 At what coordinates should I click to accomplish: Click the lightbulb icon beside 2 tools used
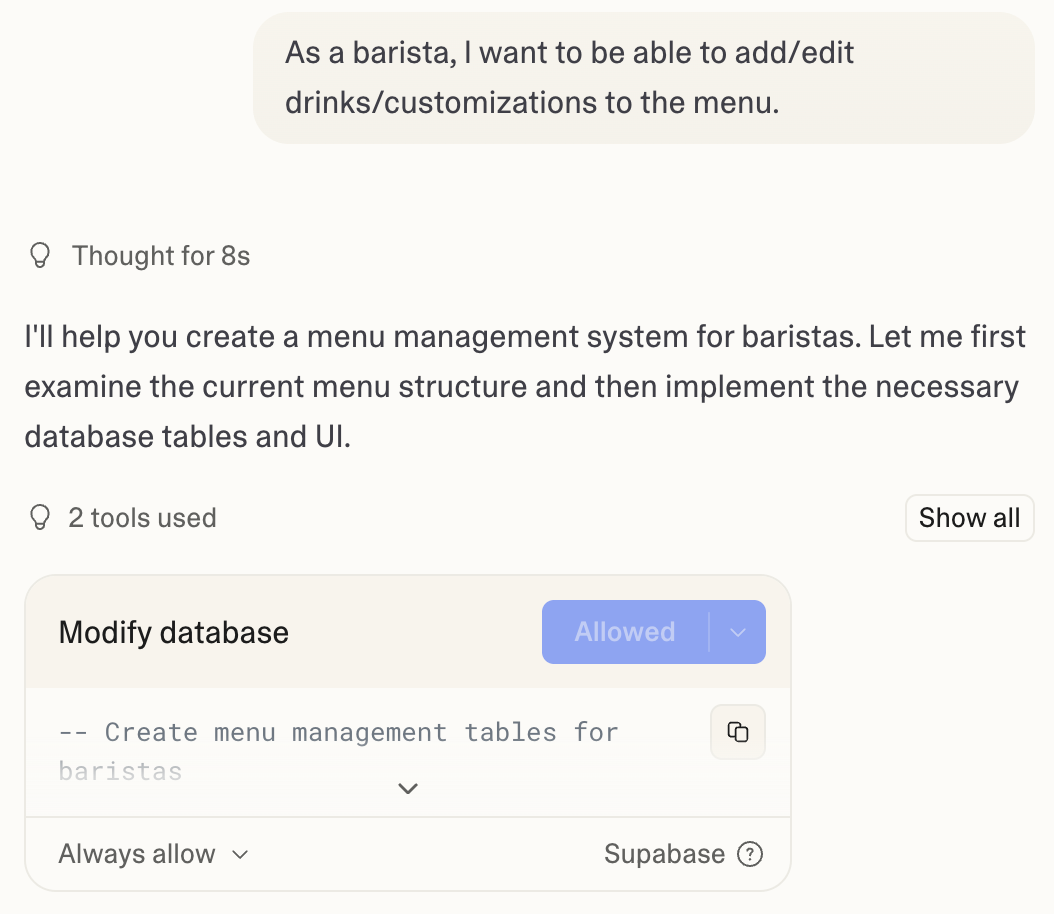(x=39, y=518)
